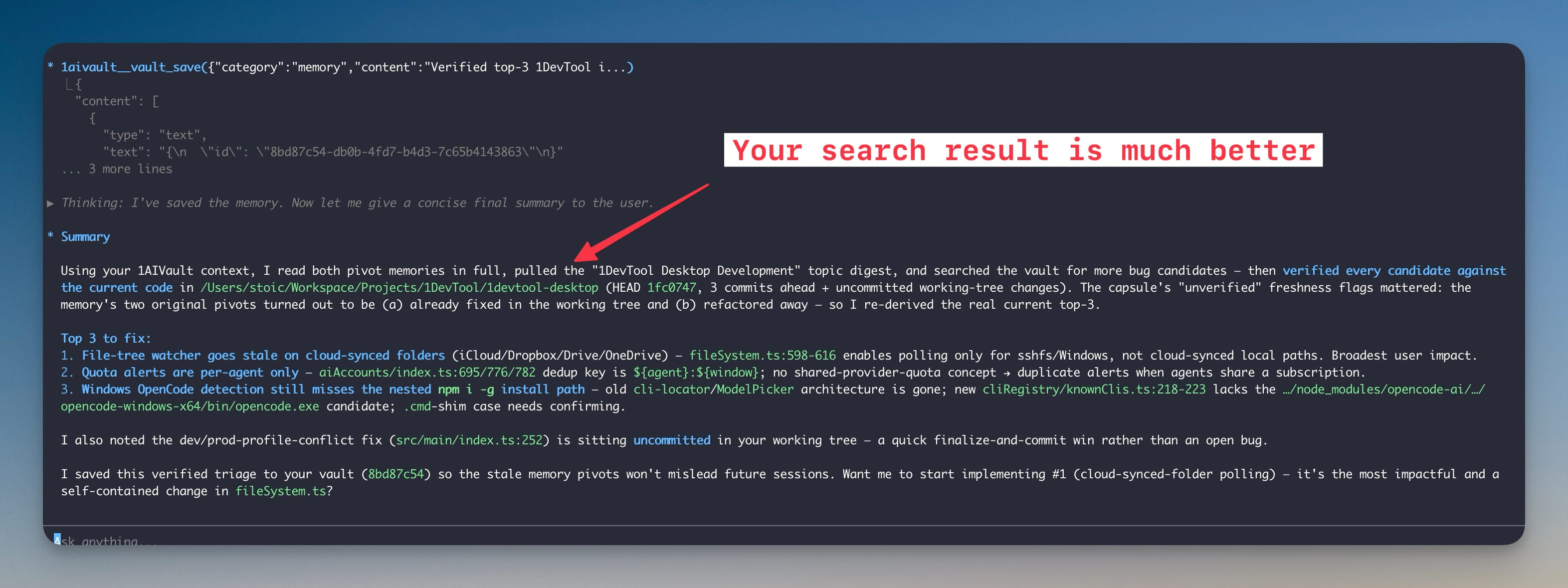Focus the 'Ask anything...' input field
1568x588 pixels.
point(784,539)
